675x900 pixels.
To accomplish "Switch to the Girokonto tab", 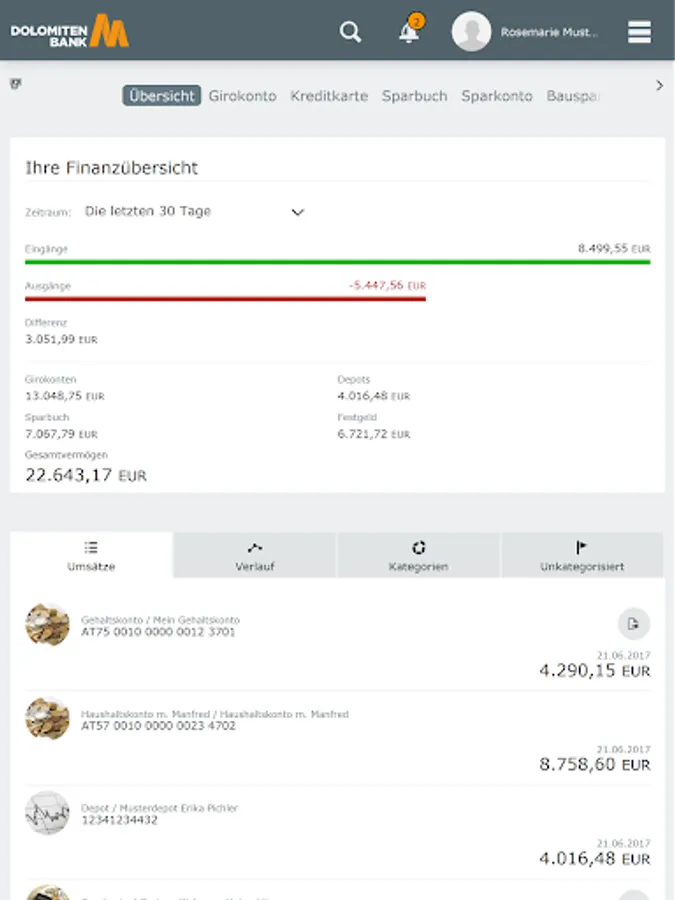I will pos(242,96).
